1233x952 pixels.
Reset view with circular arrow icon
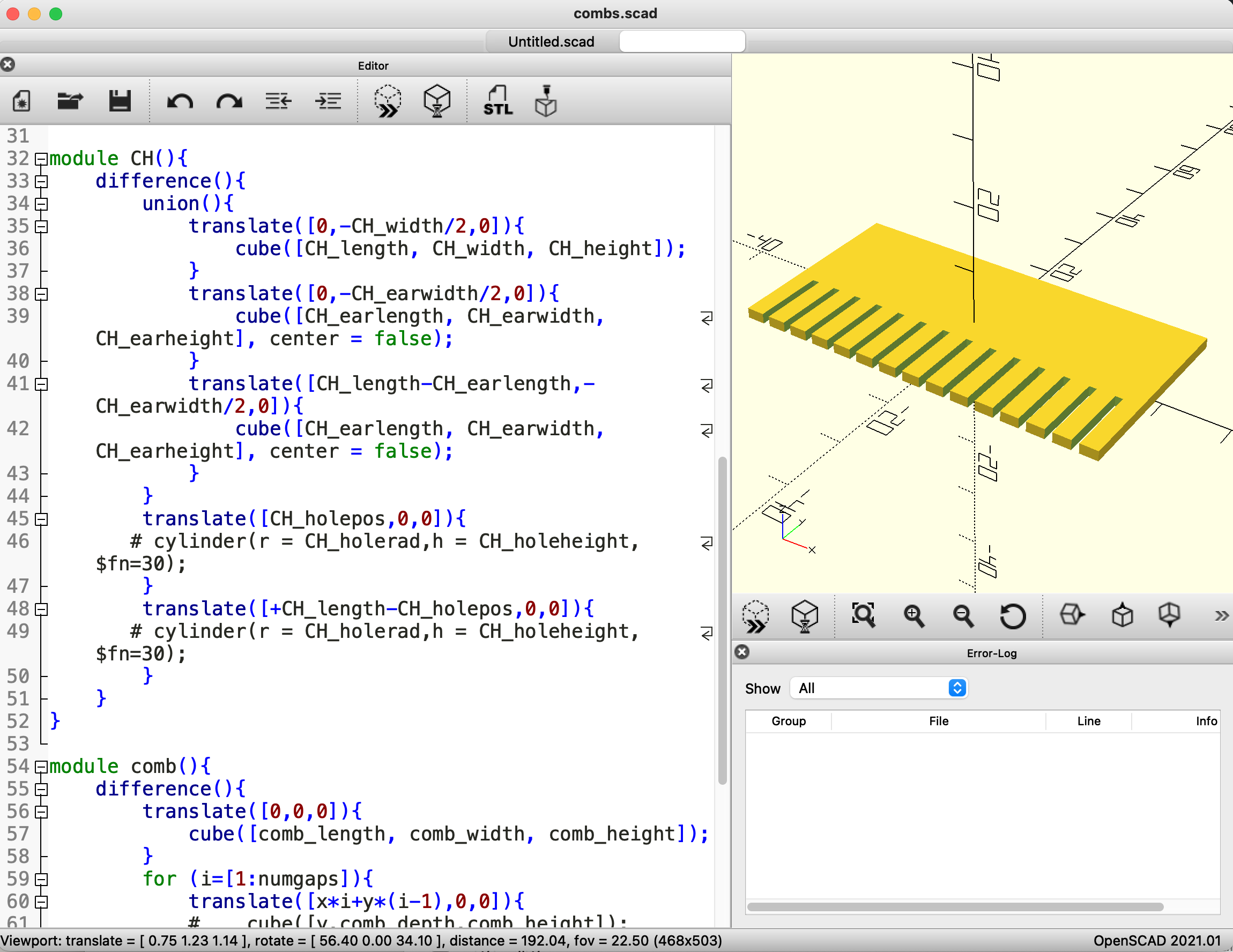tap(1012, 615)
